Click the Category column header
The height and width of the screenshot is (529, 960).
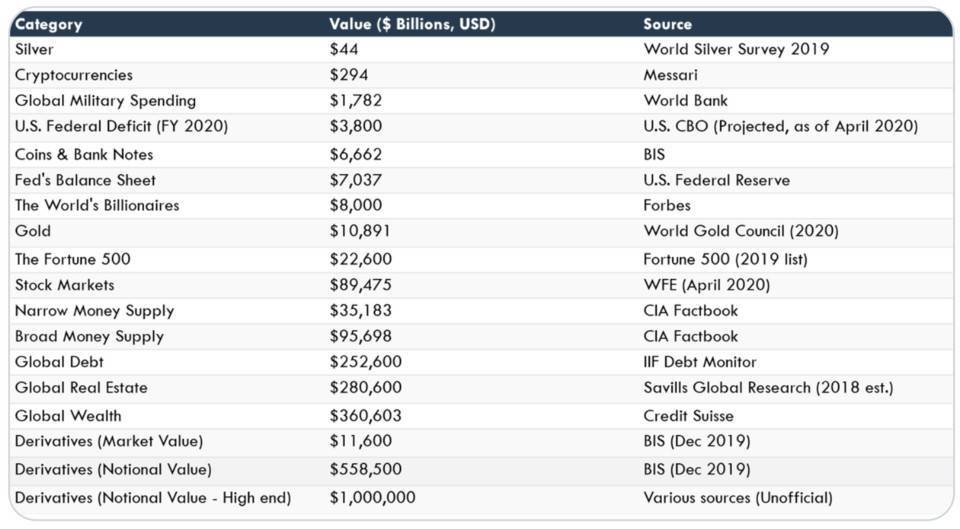point(49,24)
